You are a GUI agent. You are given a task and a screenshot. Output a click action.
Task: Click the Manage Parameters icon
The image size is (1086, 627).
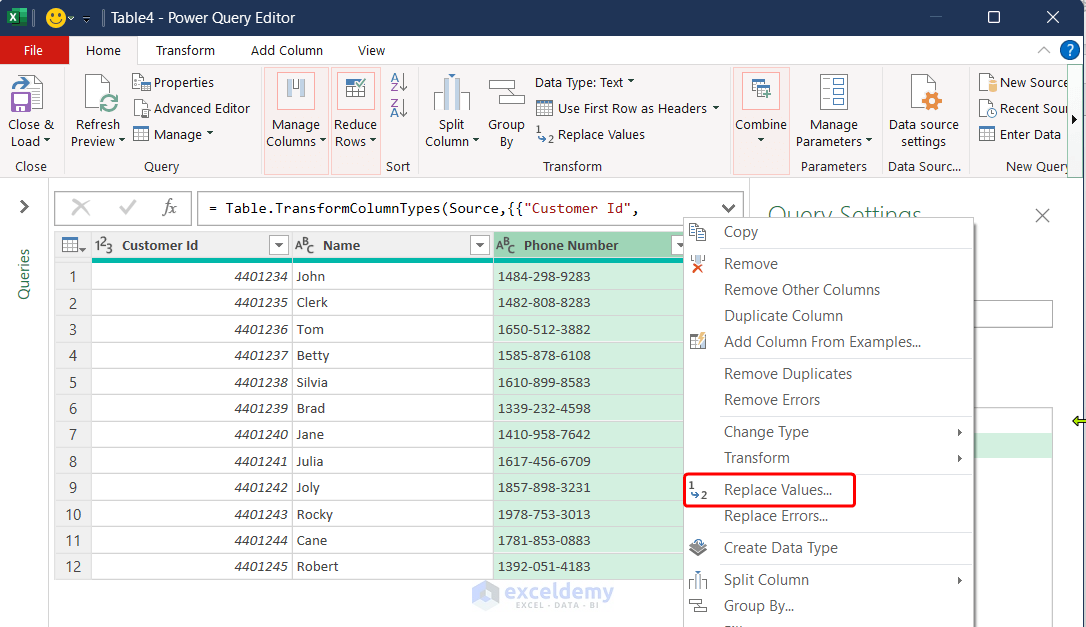click(x=834, y=93)
